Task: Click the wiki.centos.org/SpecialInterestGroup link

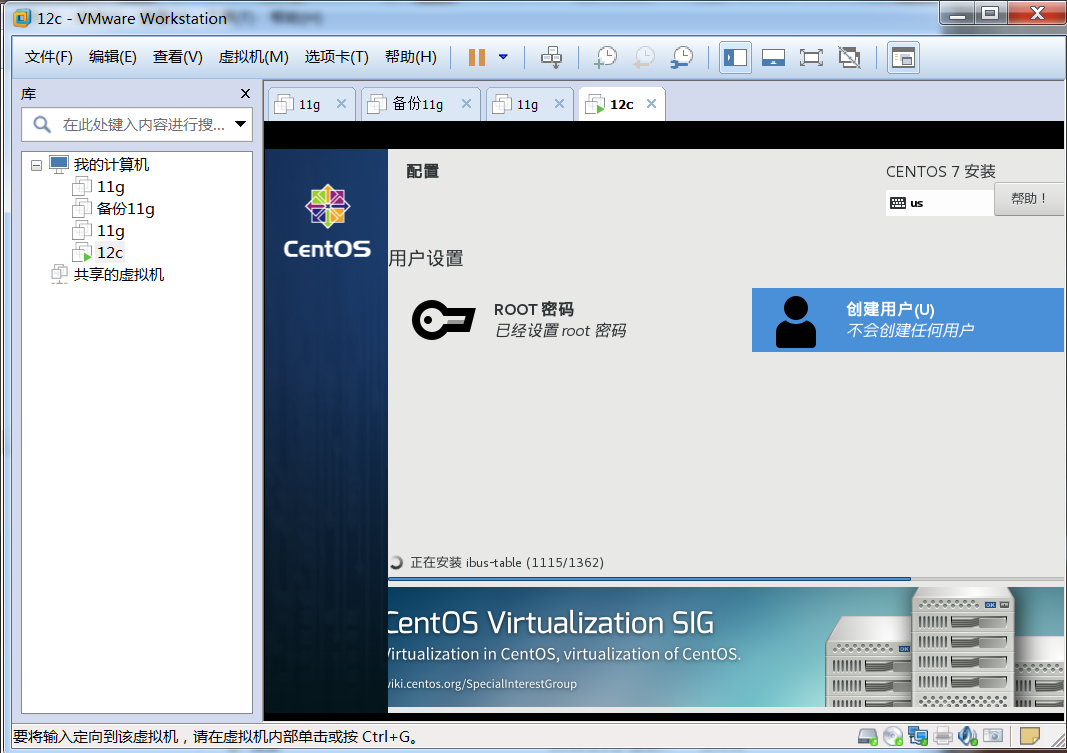Action: (482, 684)
